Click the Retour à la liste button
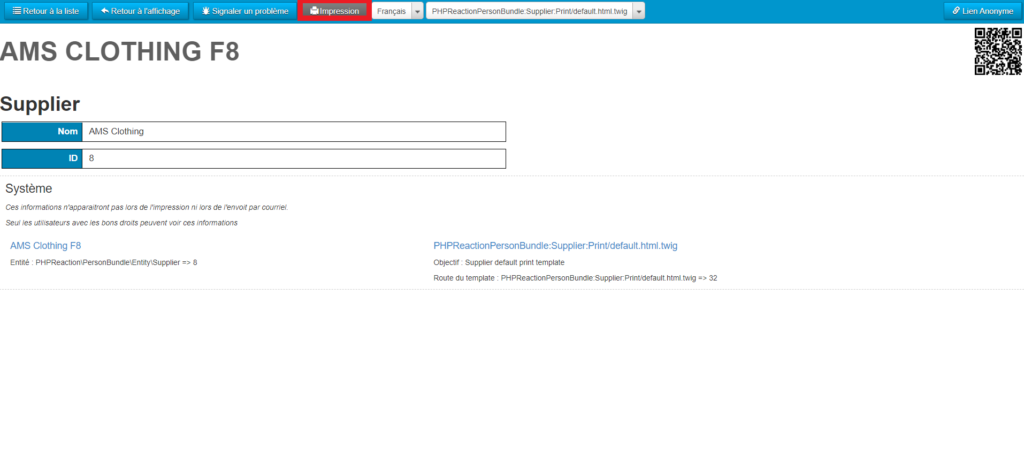Screen dimensions: 1024x462 coord(46,11)
